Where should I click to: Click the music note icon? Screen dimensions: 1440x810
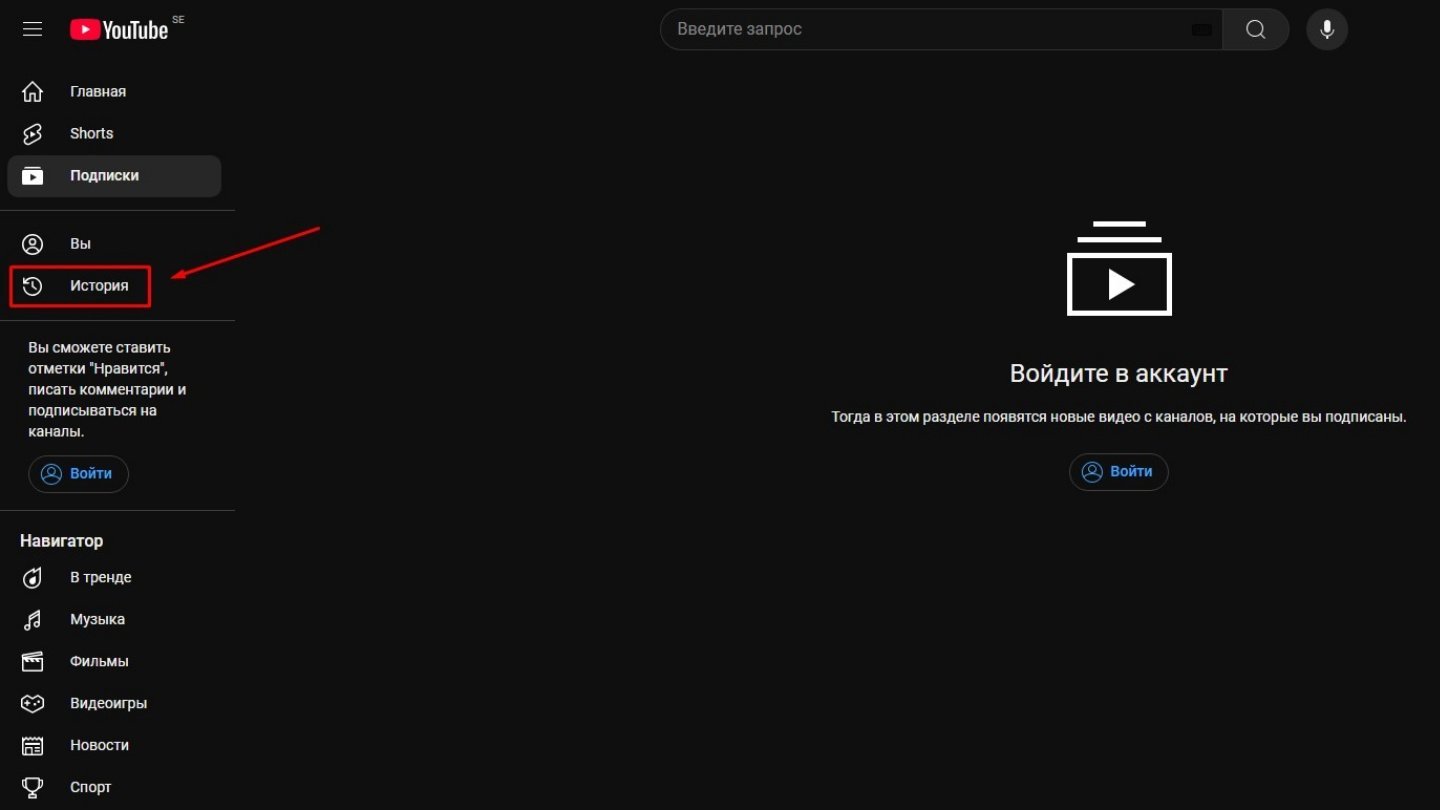tap(33, 620)
